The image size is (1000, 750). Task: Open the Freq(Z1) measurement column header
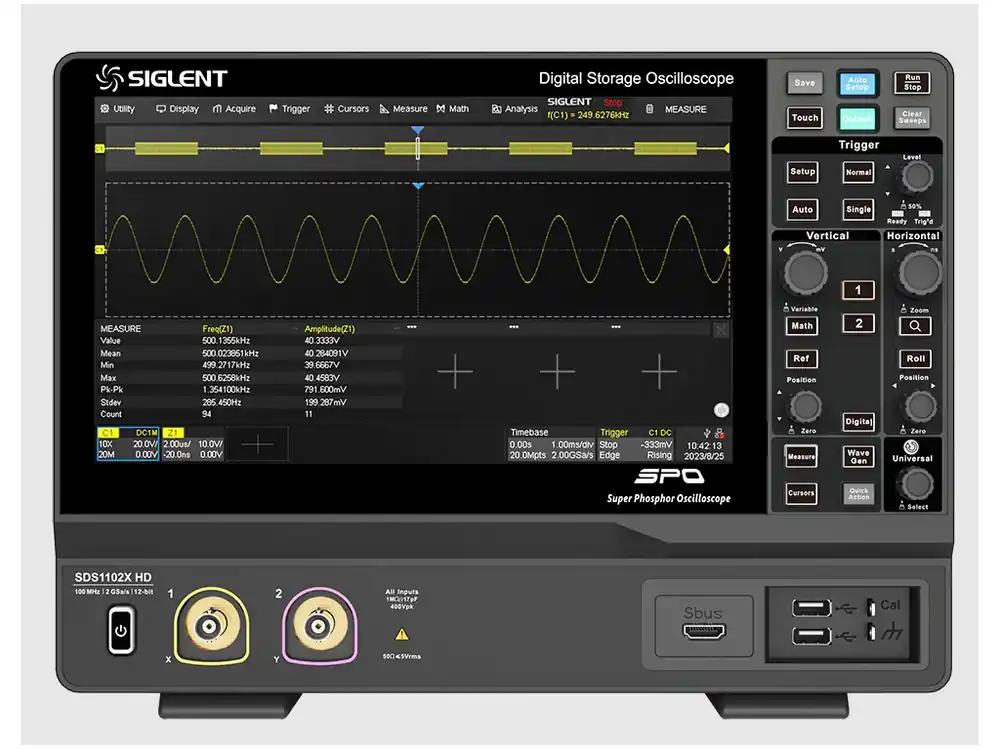click(217, 328)
